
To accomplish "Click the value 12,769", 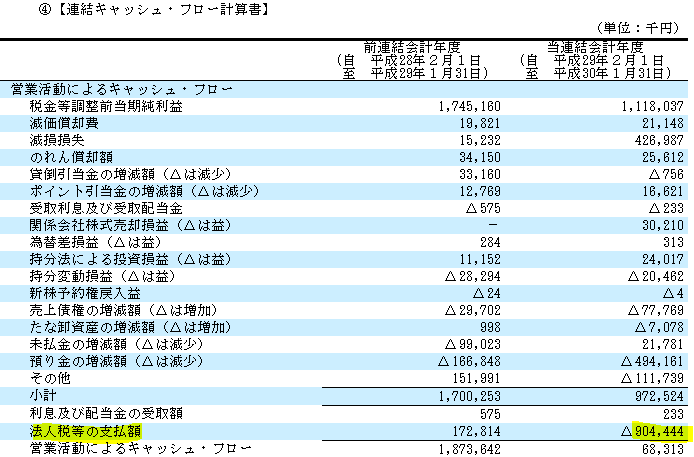I will click(x=480, y=192).
